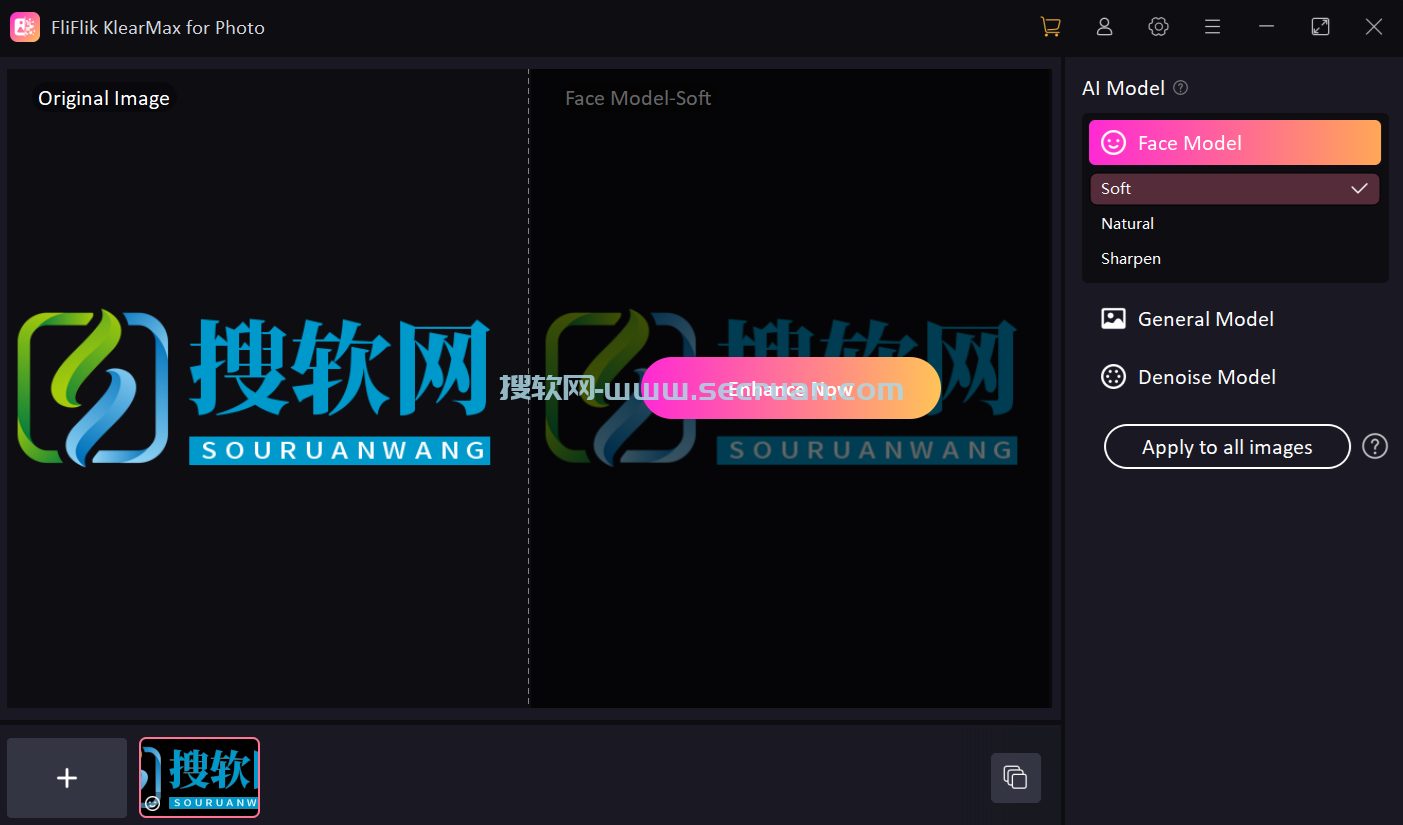
Task: Close the KlearMax window
Action: click(1374, 27)
